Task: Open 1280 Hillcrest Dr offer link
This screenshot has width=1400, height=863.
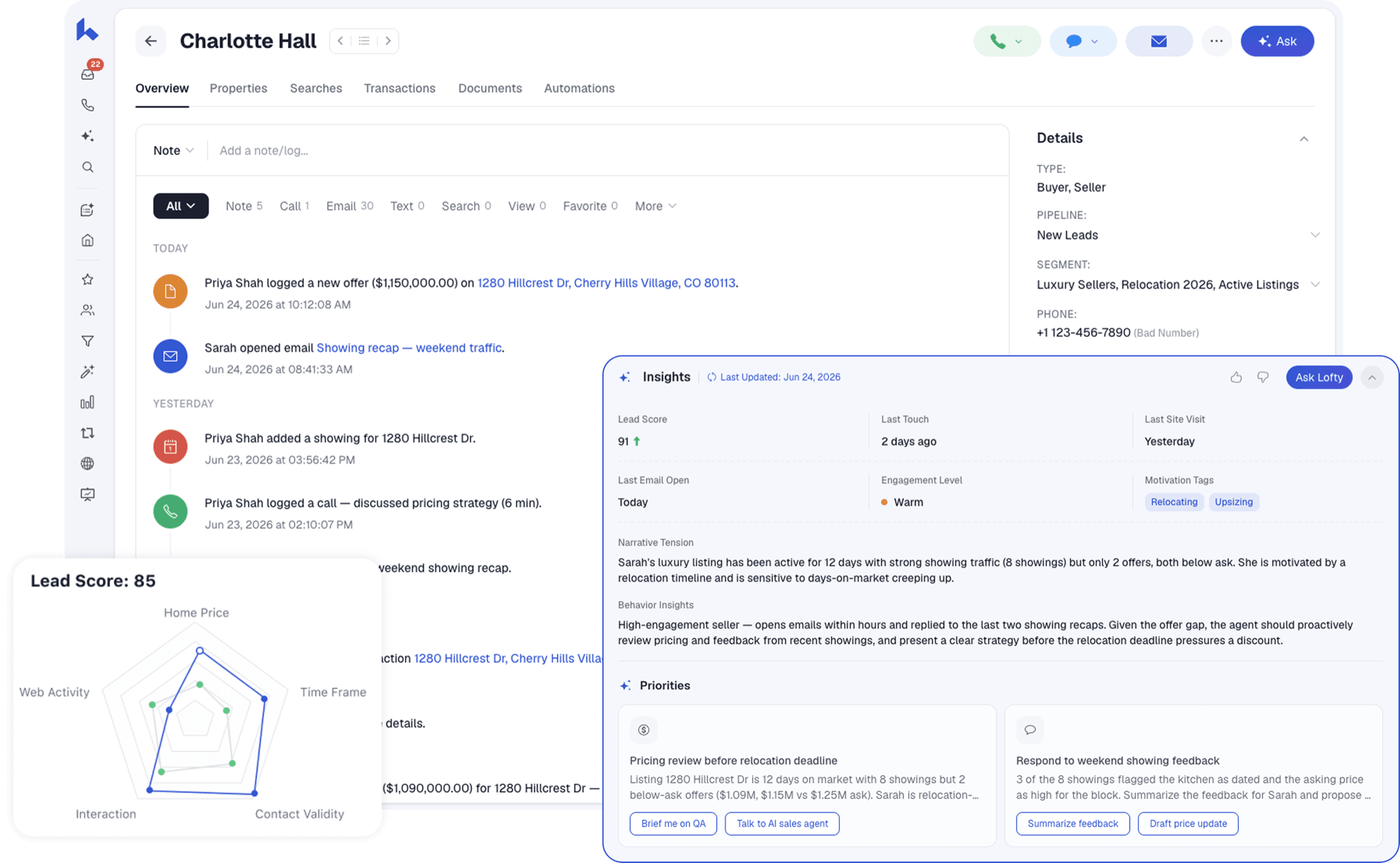Action: [606, 283]
